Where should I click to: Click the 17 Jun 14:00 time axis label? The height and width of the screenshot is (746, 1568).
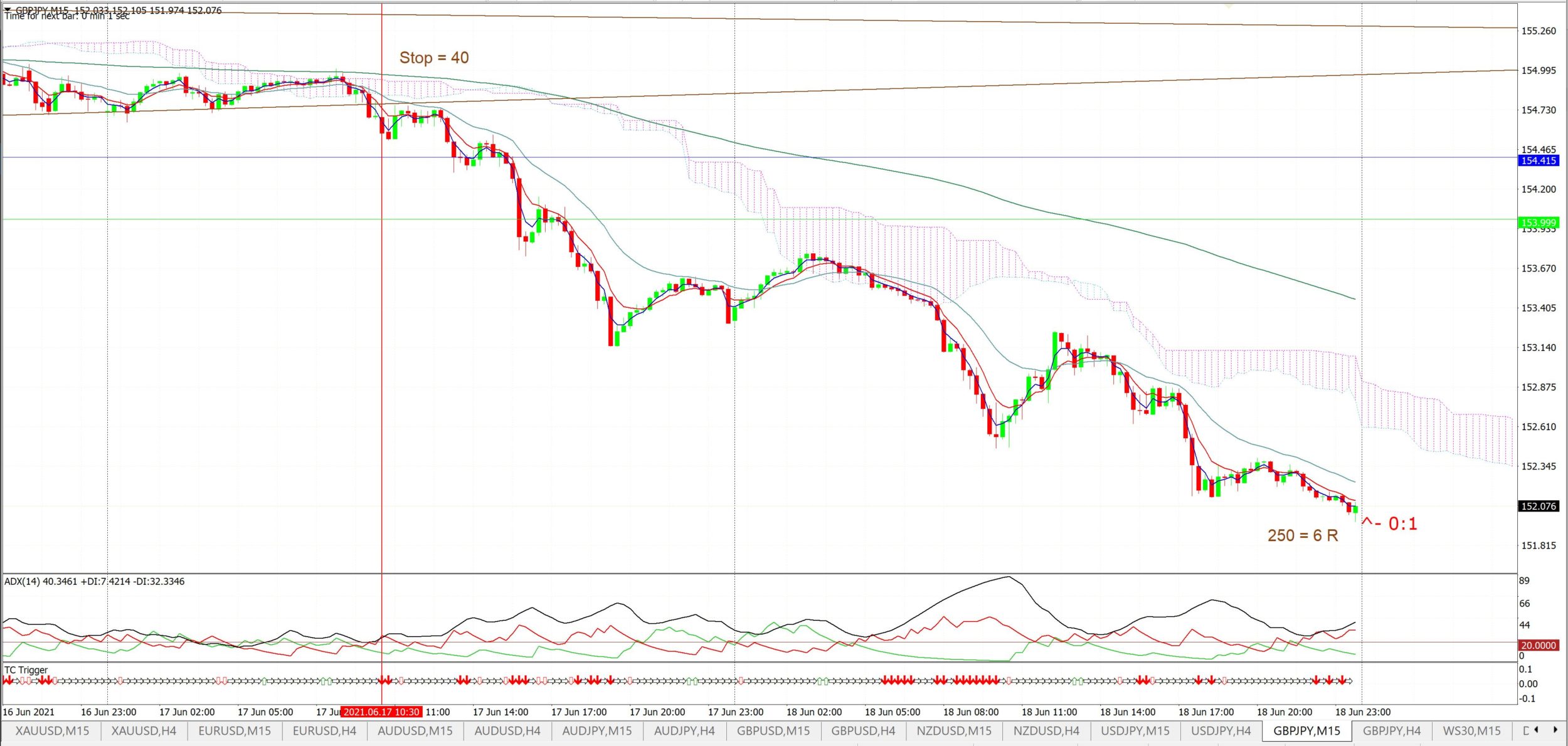coord(501,712)
